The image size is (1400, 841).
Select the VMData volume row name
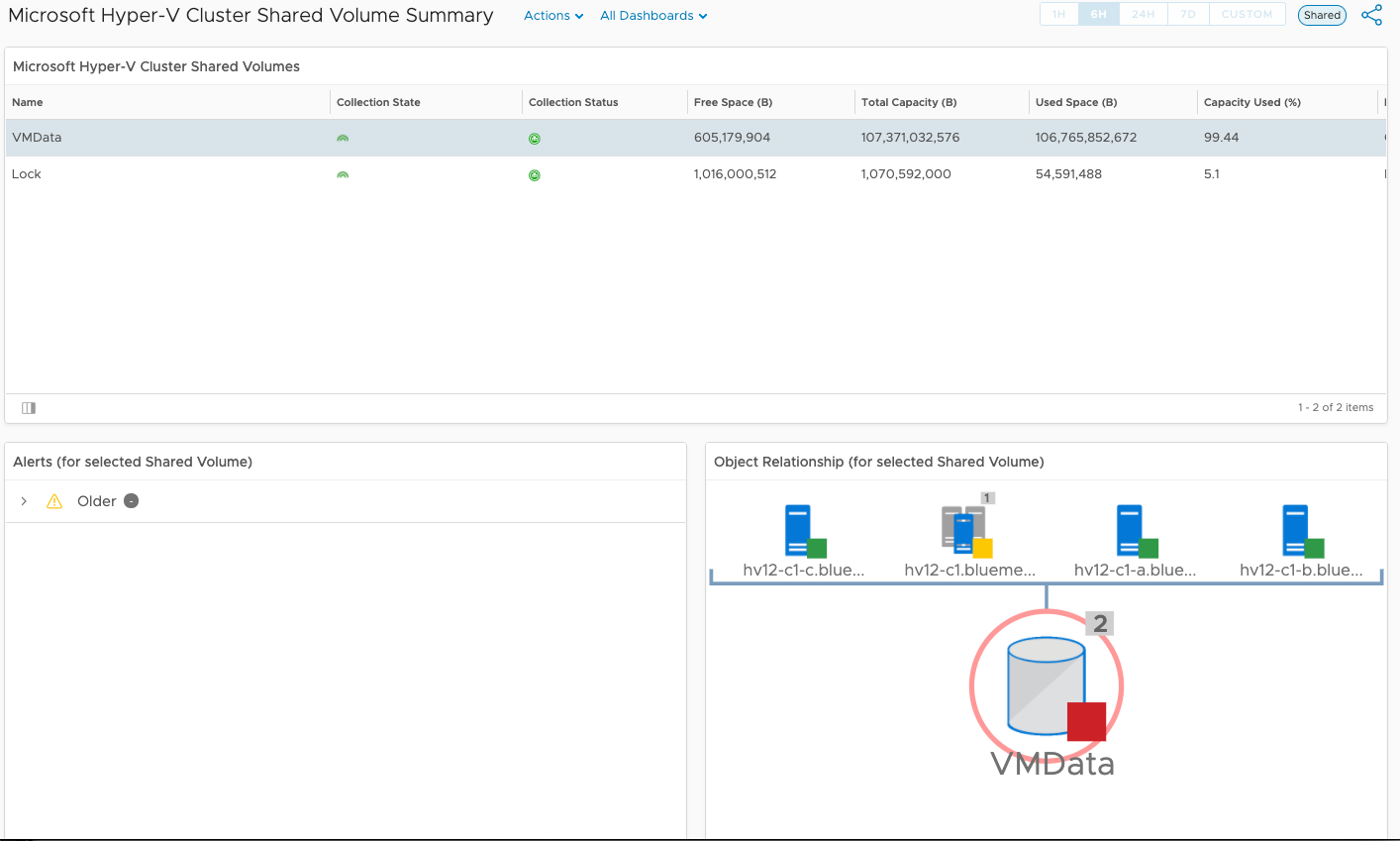point(37,138)
